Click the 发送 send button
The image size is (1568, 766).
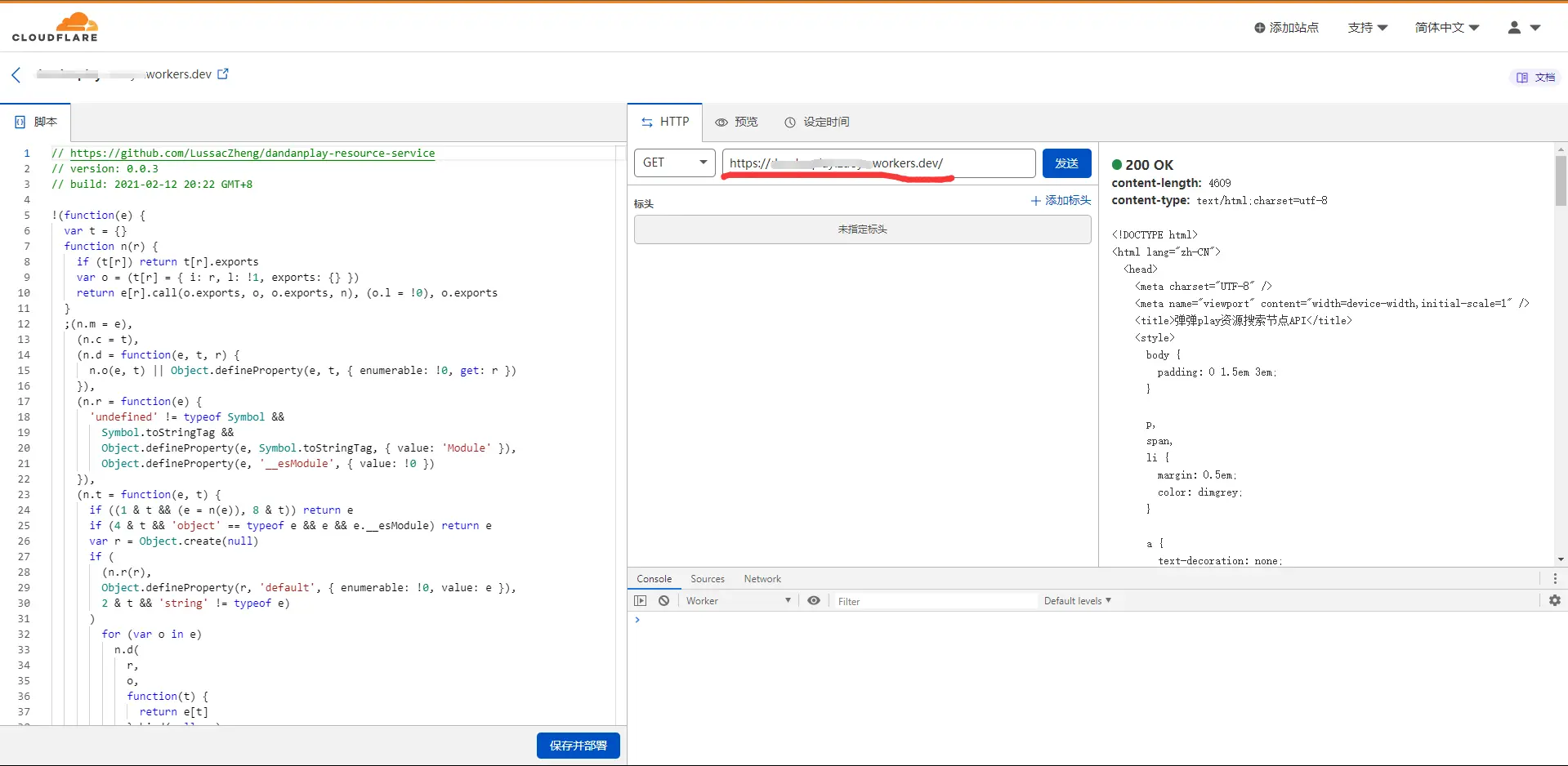tap(1066, 163)
